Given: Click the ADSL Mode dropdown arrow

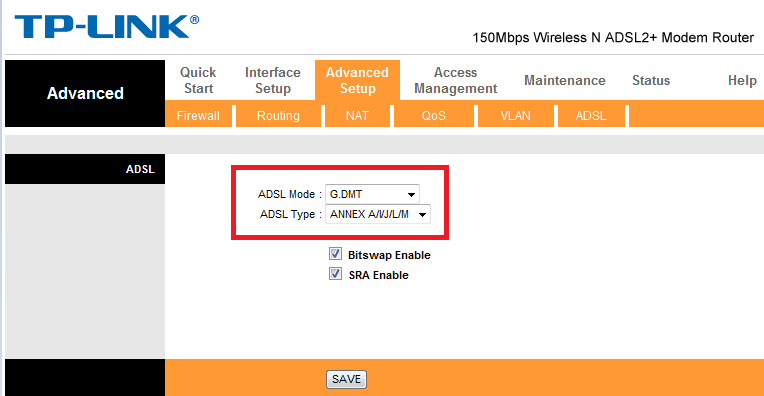Looking at the screenshot, I should coord(412,195).
